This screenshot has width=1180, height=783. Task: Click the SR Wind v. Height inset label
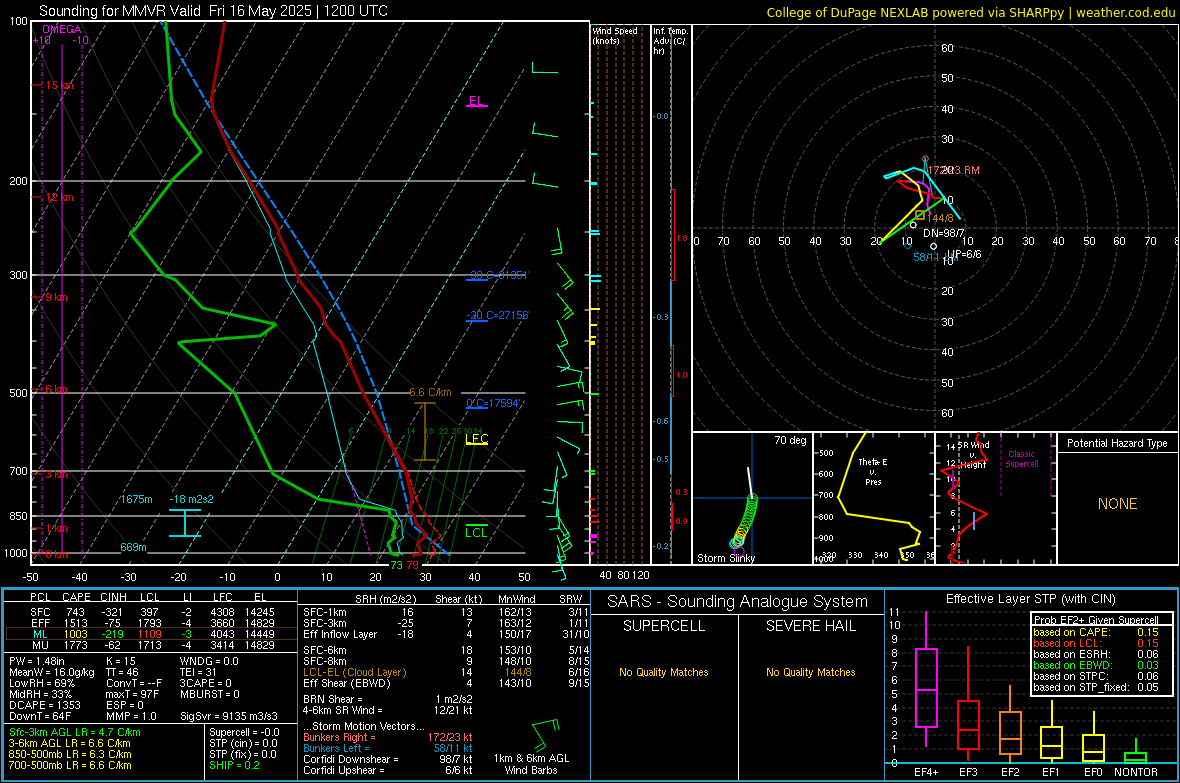(973, 455)
